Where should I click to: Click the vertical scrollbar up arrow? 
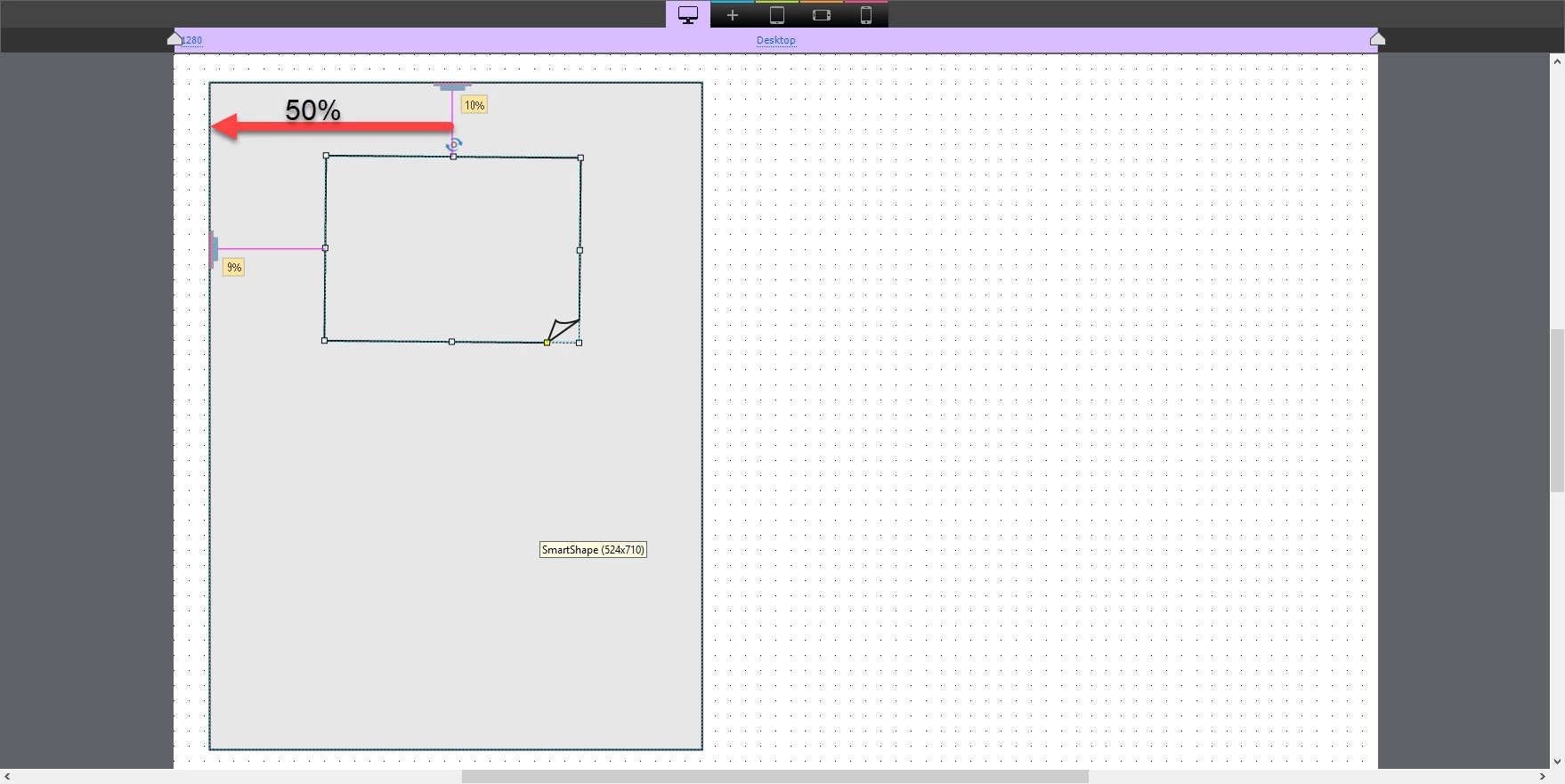tap(1557, 61)
